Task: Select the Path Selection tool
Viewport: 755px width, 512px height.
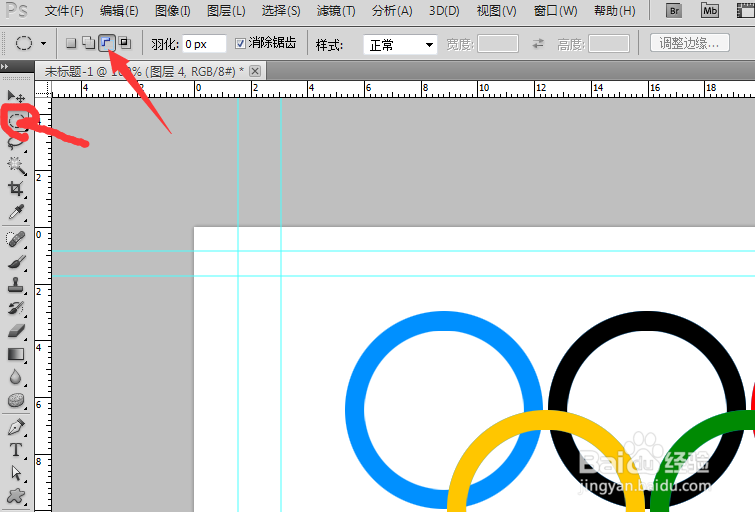Action: [16, 473]
